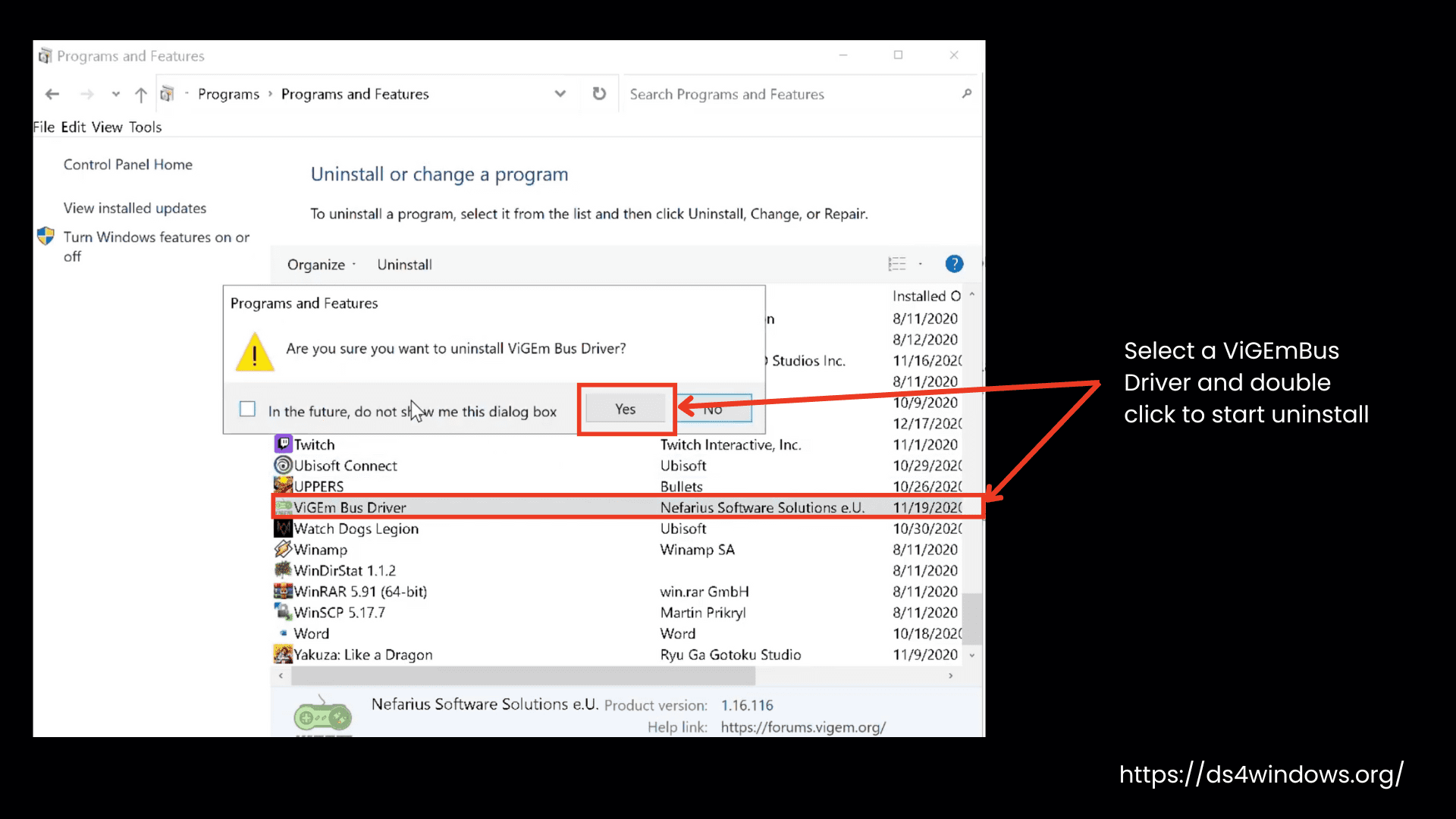Select the Yakuza: Like a Dragon entry
The image size is (1456, 819).
pos(363,654)
